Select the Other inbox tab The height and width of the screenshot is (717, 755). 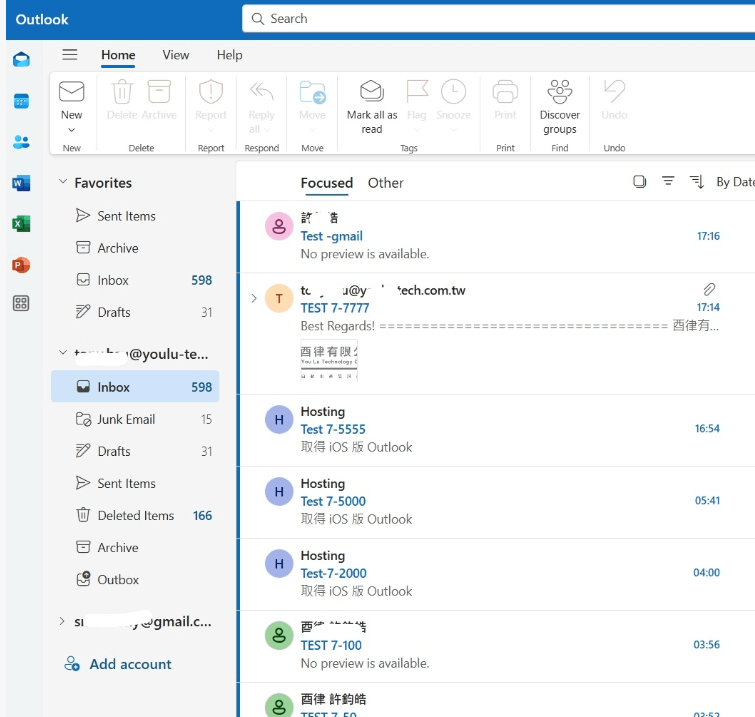click(x=385, y=183)
